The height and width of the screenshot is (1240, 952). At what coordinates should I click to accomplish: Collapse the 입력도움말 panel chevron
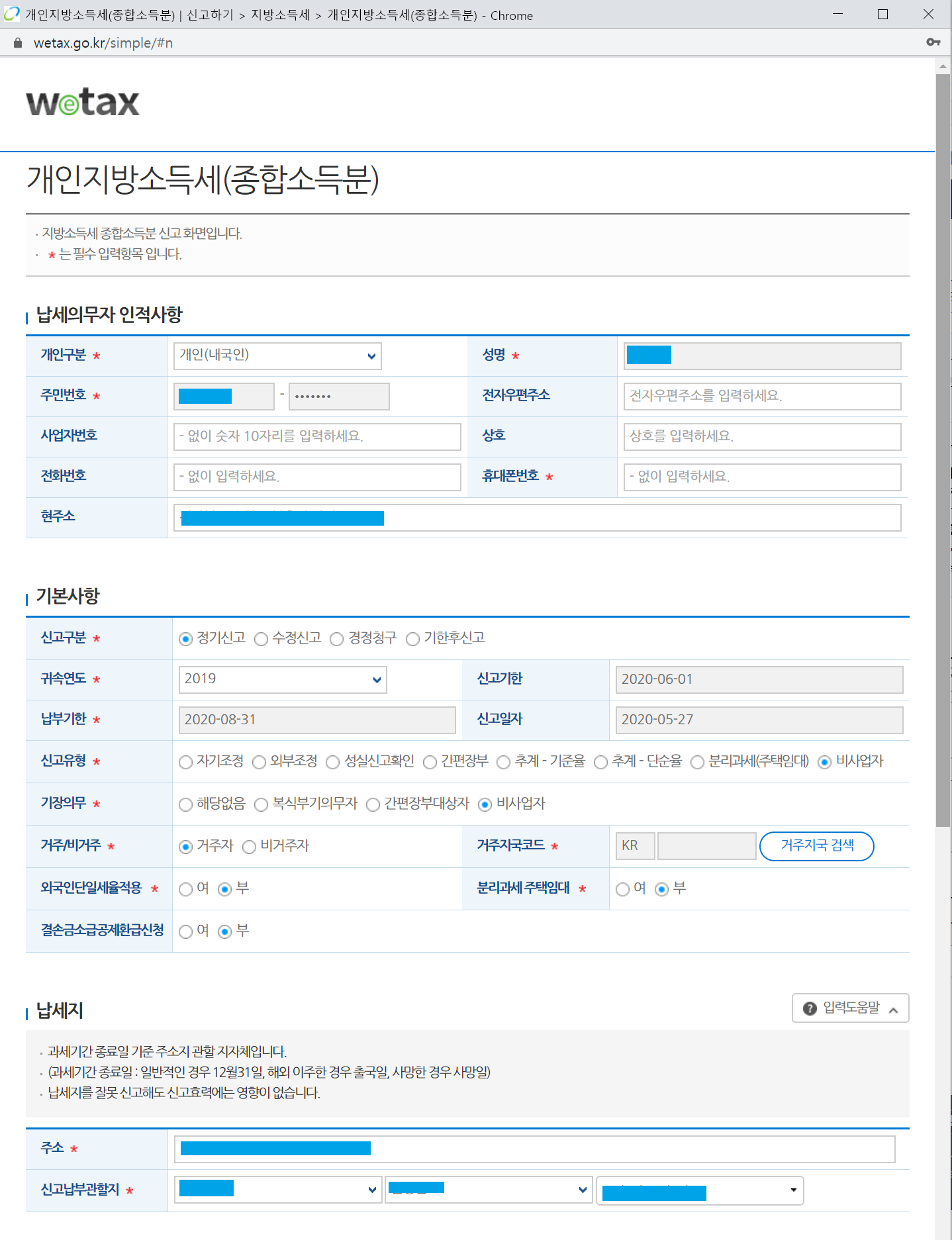893,1010
